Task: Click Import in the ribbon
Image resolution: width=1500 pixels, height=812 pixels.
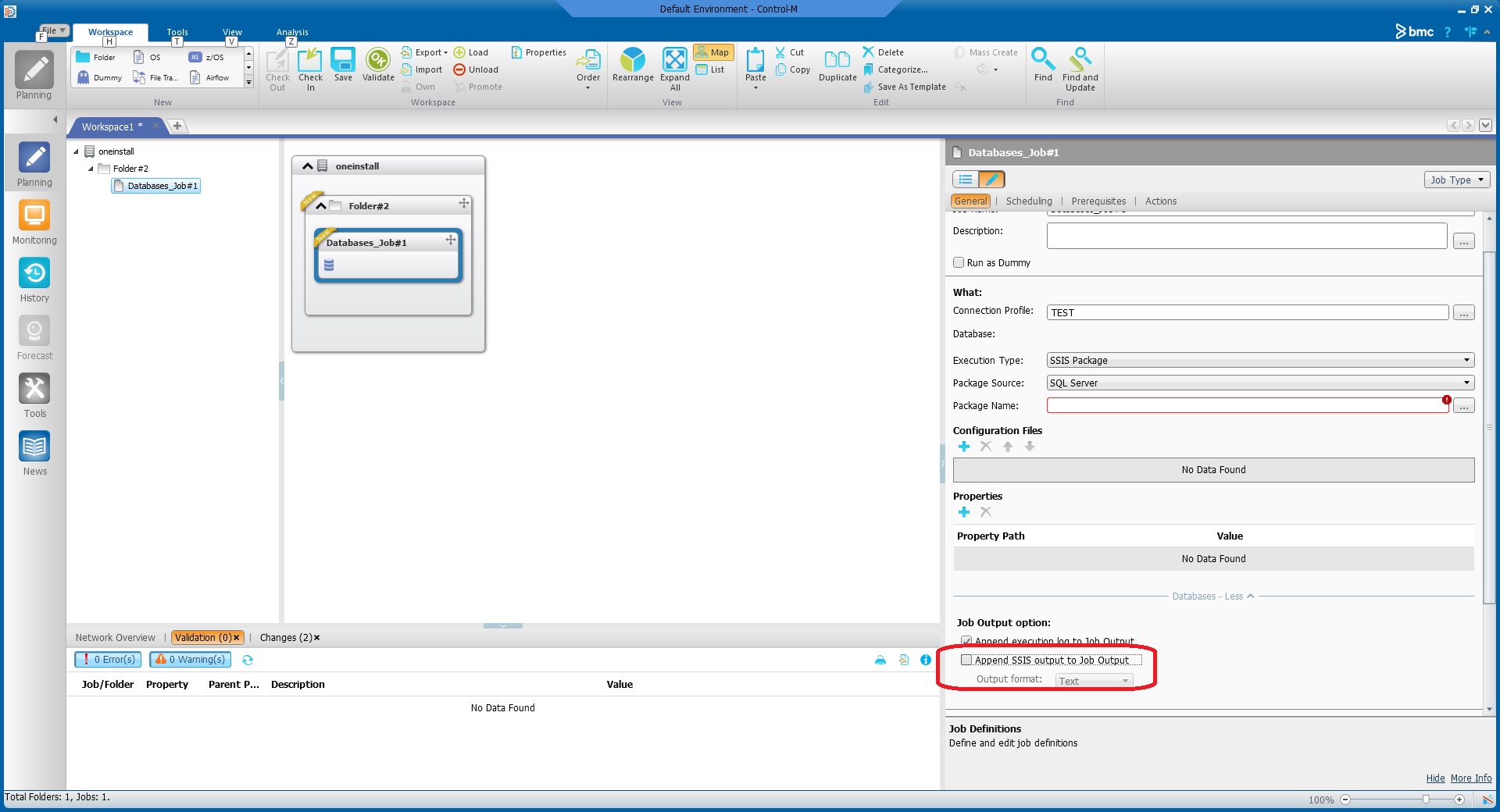Action: click(422, 69)
